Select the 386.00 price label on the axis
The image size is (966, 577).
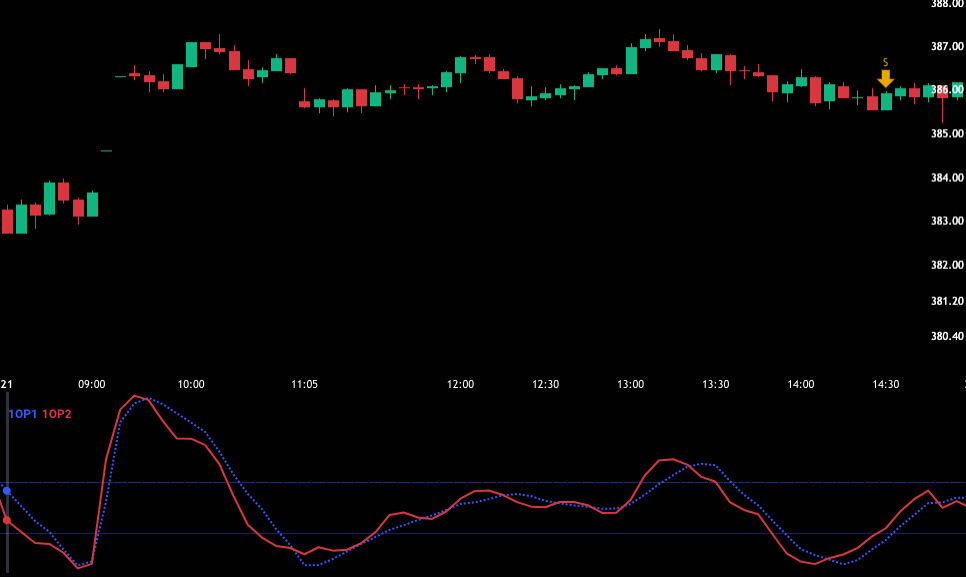coord(947,89)
